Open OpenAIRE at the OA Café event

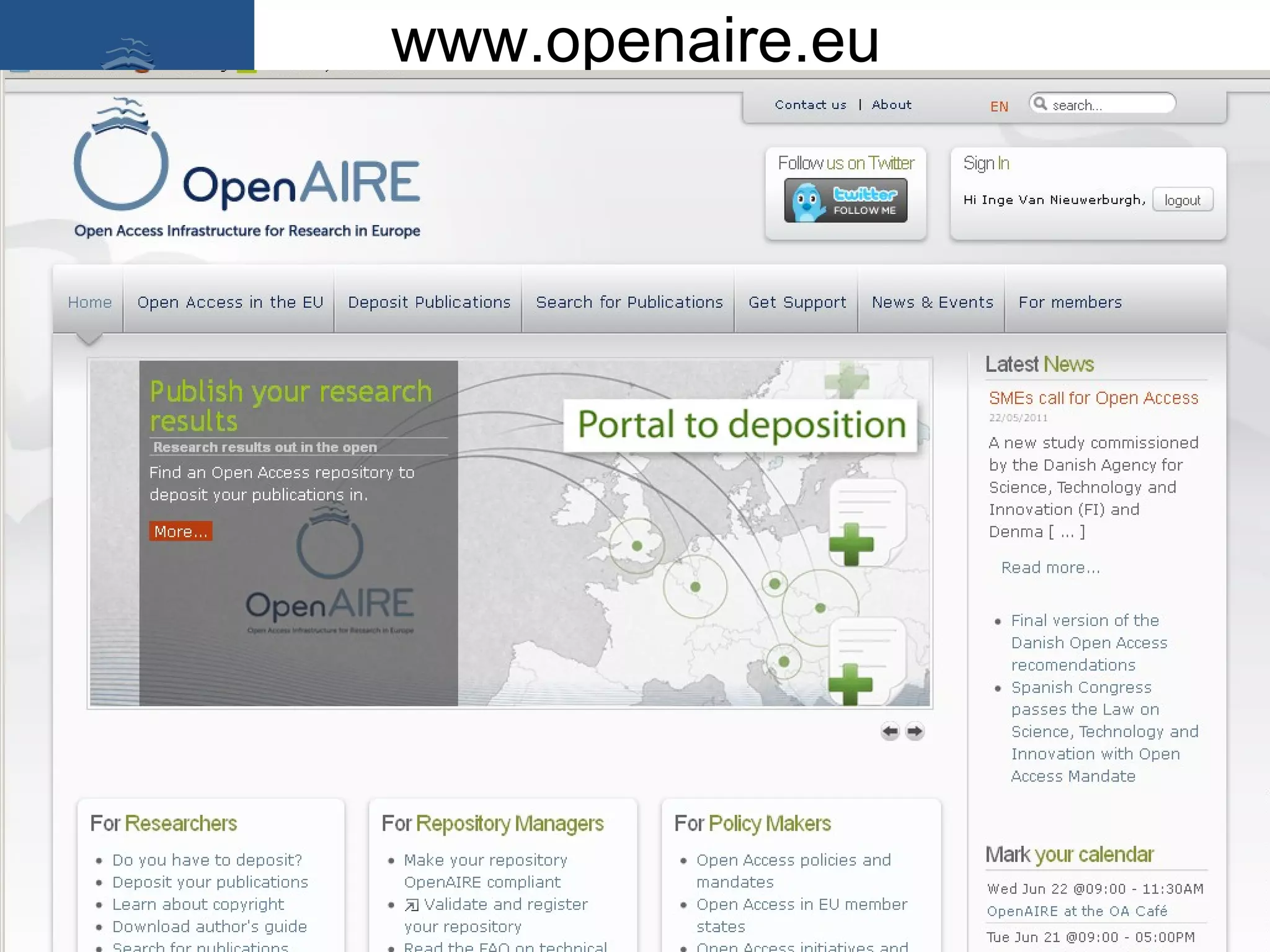(1077, 911)
